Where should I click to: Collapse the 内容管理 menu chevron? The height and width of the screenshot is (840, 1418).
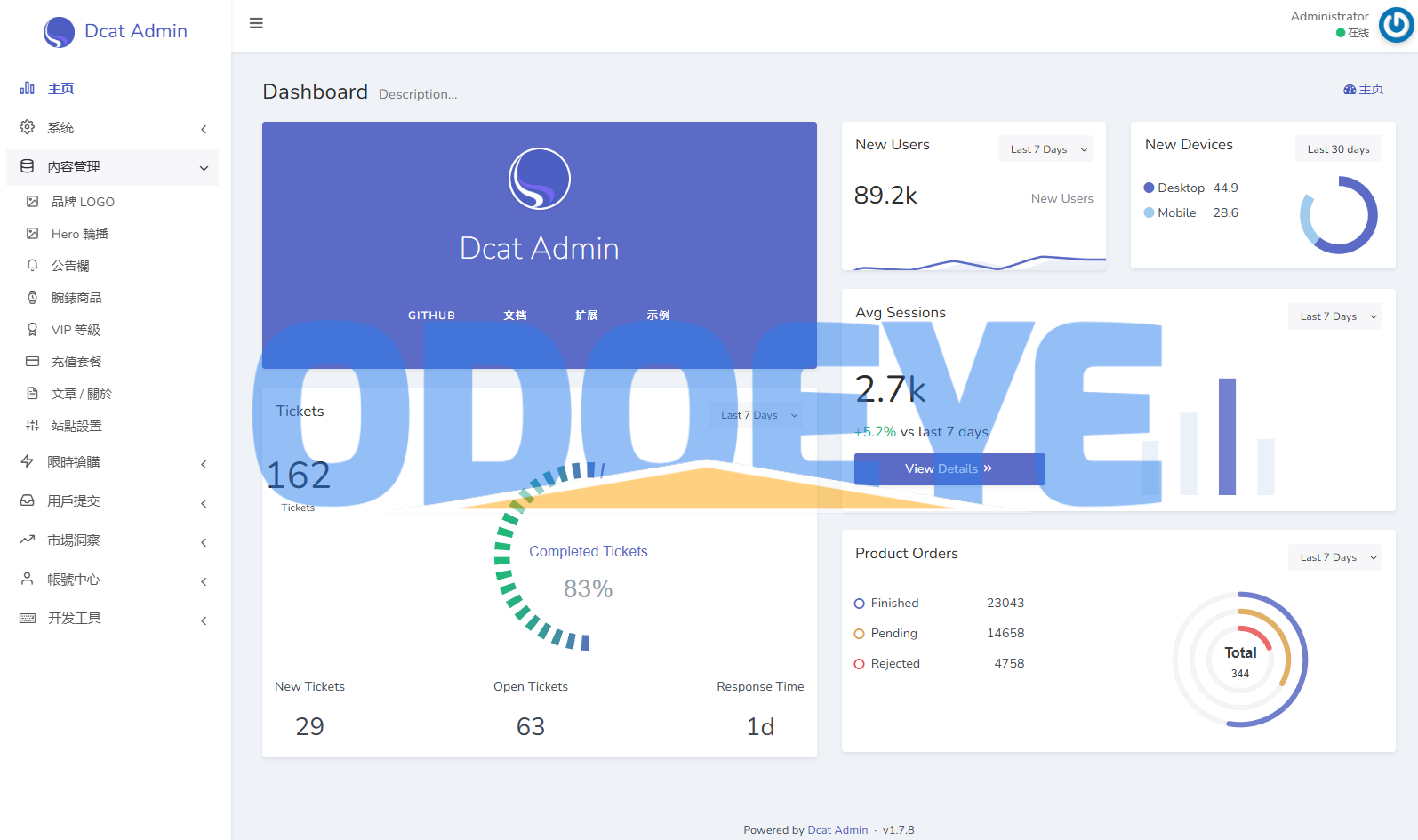click(204, 168)
